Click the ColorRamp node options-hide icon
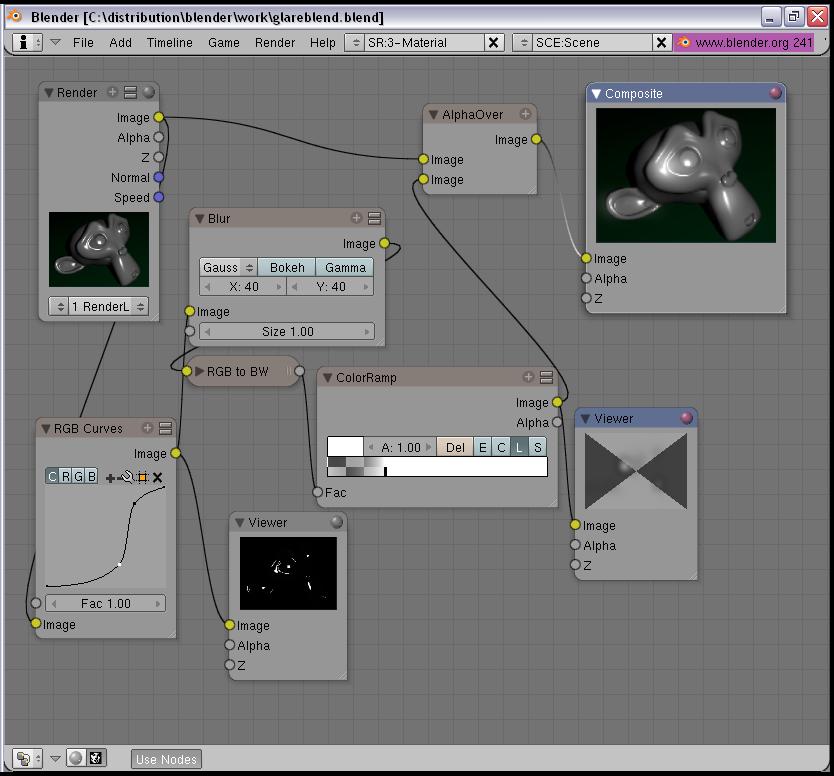 click(x=546, y=377)
